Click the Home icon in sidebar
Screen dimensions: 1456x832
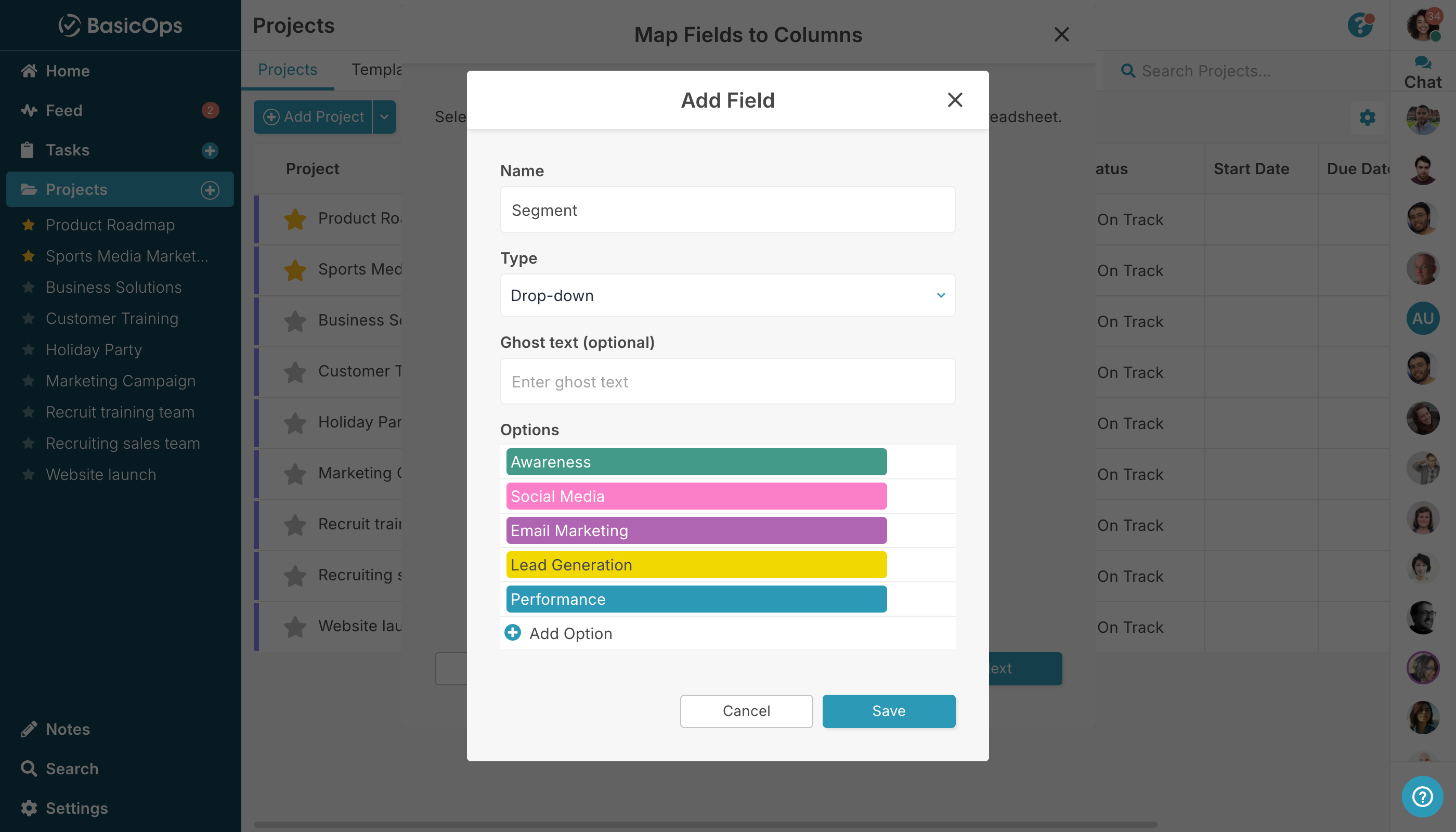click(x=29, y=71)
